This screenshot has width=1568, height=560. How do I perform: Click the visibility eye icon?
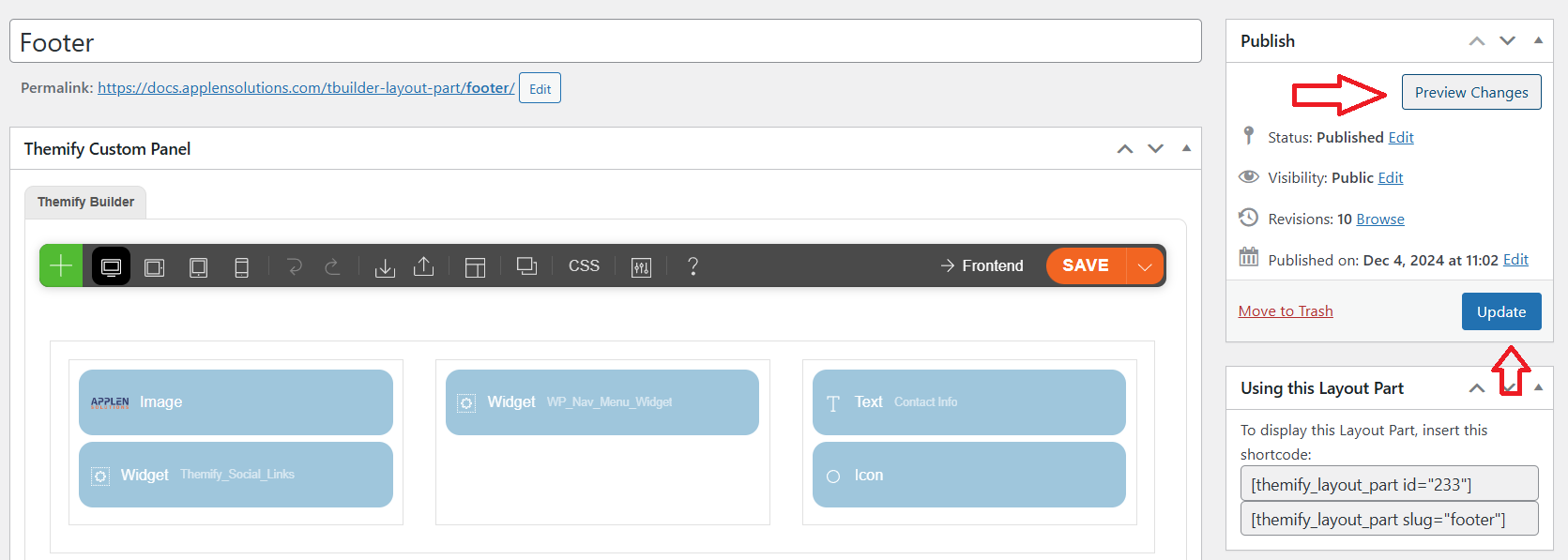[x=1249, y=176]
